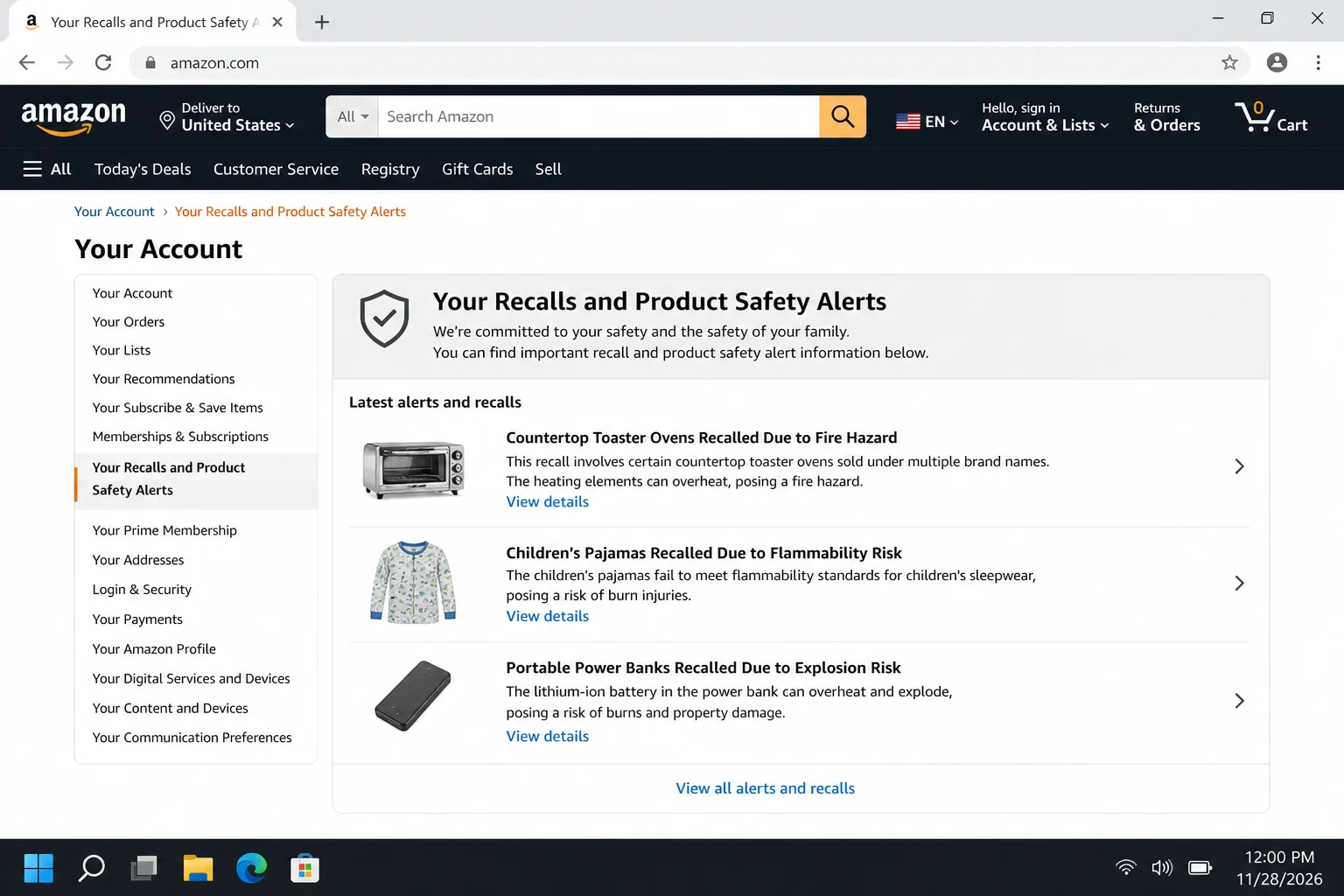Expand the toaster oven recall chevron
Image resolution: width=1344 pixels, height=896 pixels.
[x=1239, y=466]
